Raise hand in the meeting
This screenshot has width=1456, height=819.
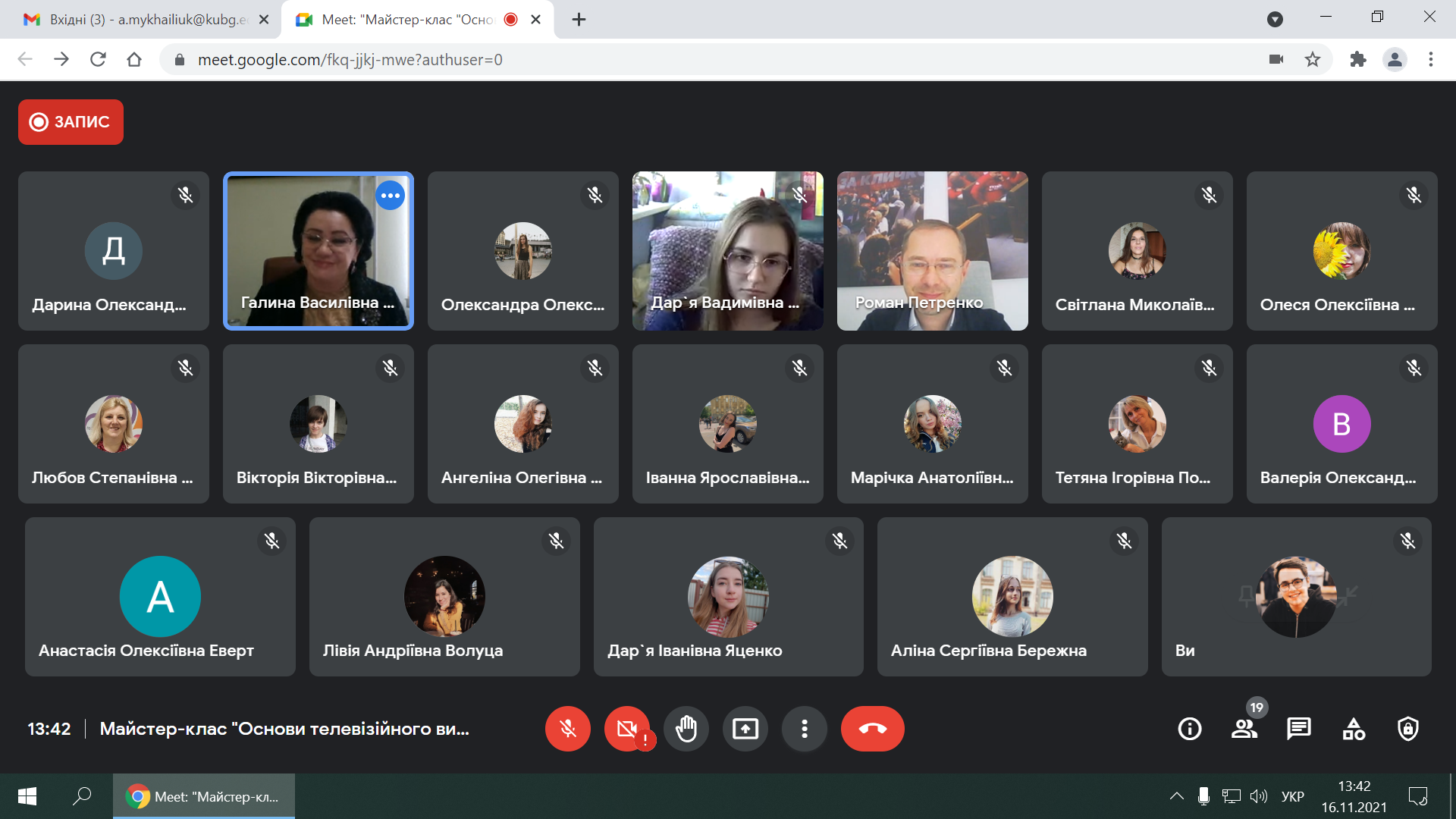686,729
